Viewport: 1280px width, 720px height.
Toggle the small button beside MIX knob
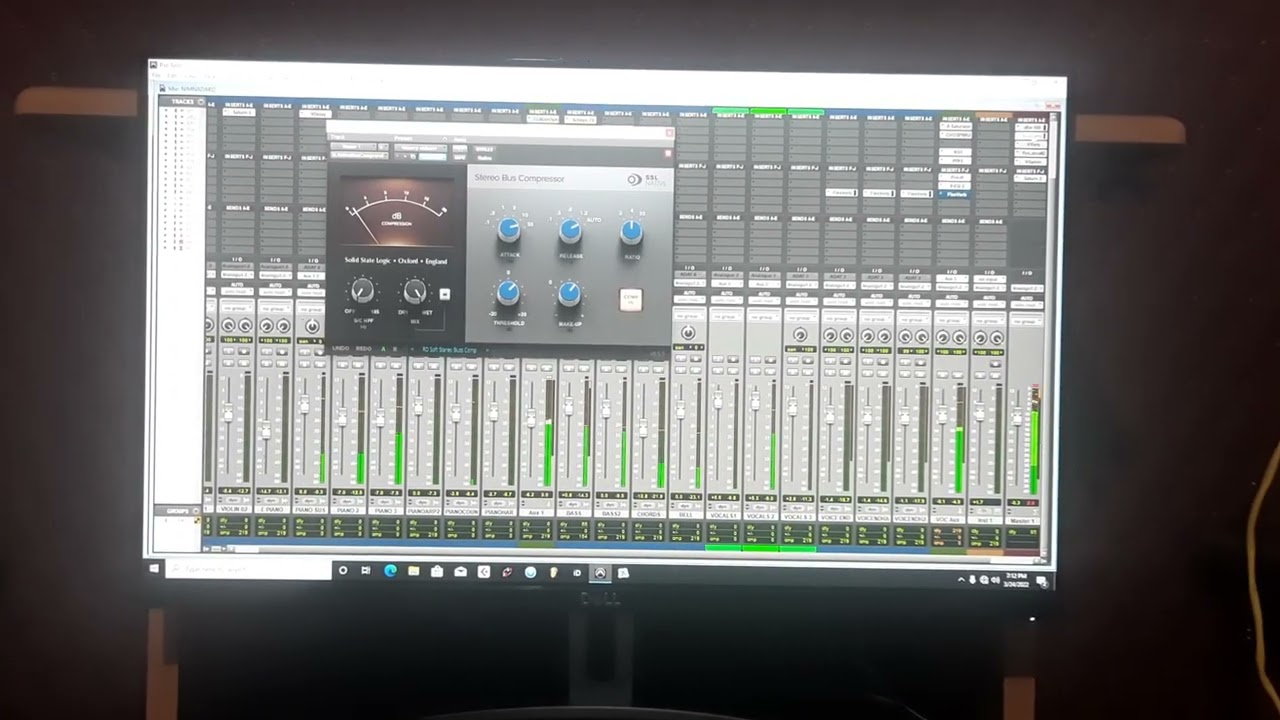click(x=444, y=295)
